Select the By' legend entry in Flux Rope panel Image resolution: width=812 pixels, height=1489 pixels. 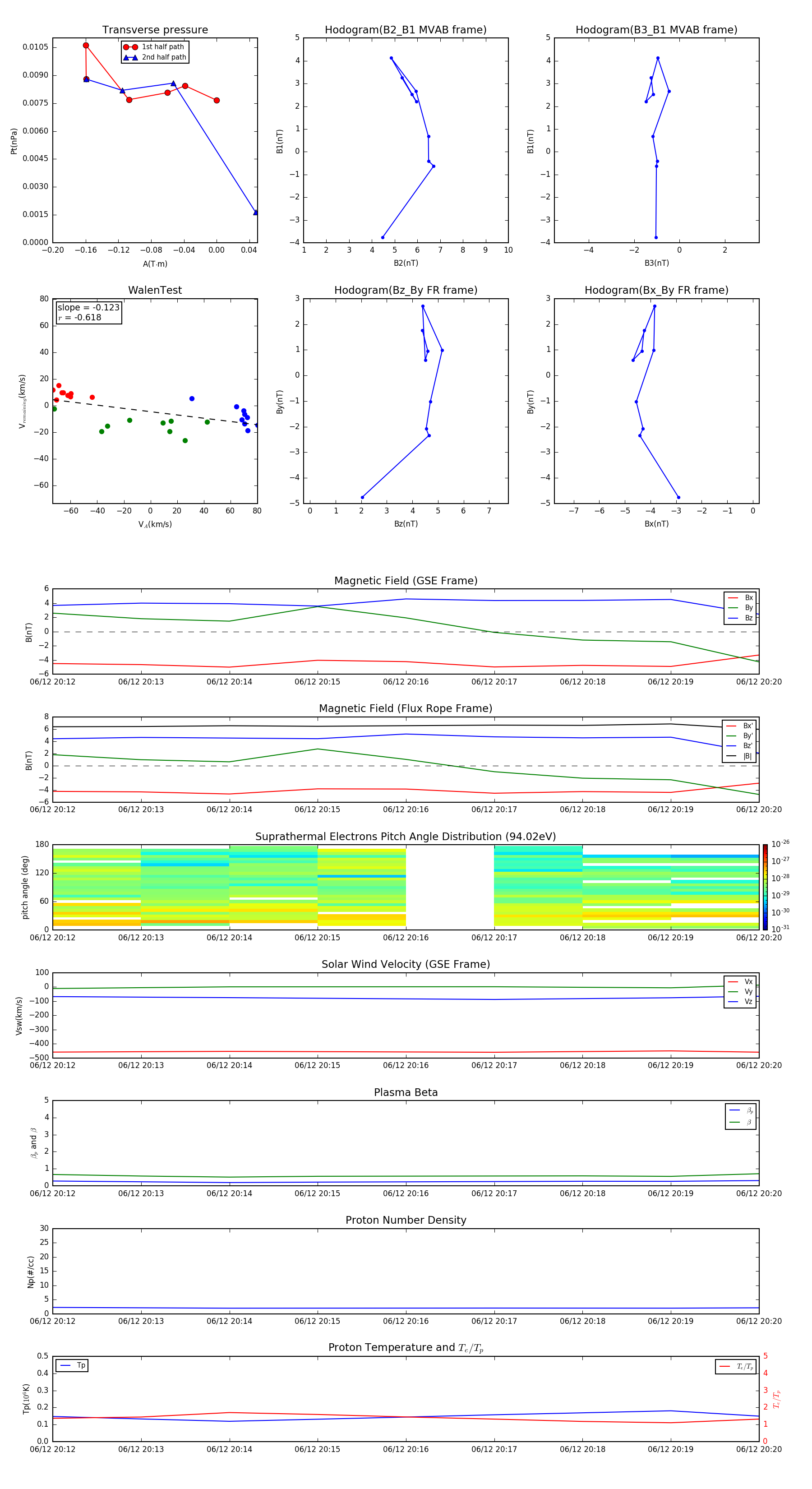pos(739,736)
